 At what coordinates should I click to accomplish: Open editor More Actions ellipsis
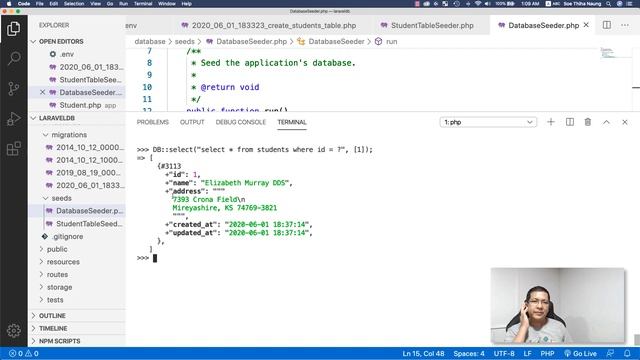point(625,25)
